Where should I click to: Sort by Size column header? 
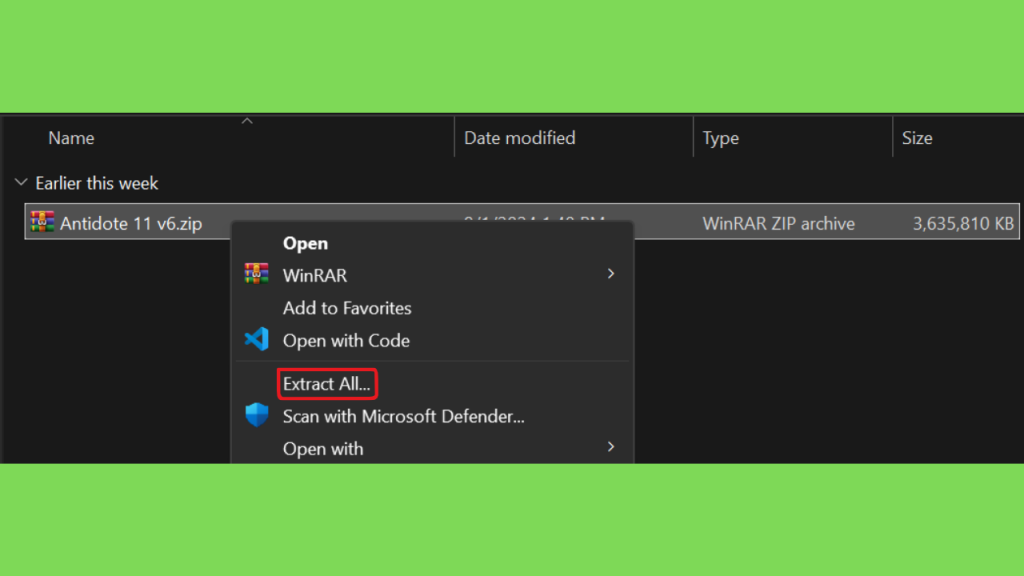click(x=917, y=138)
